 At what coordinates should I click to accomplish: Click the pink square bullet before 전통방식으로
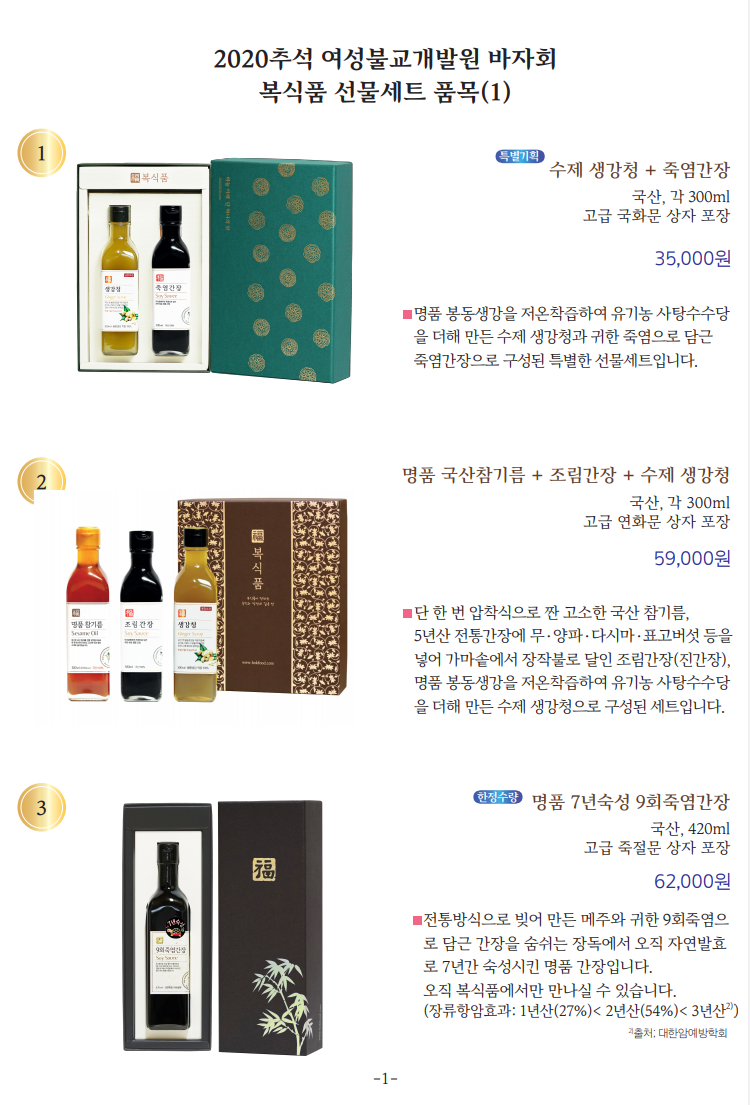(x=417, y=920)
